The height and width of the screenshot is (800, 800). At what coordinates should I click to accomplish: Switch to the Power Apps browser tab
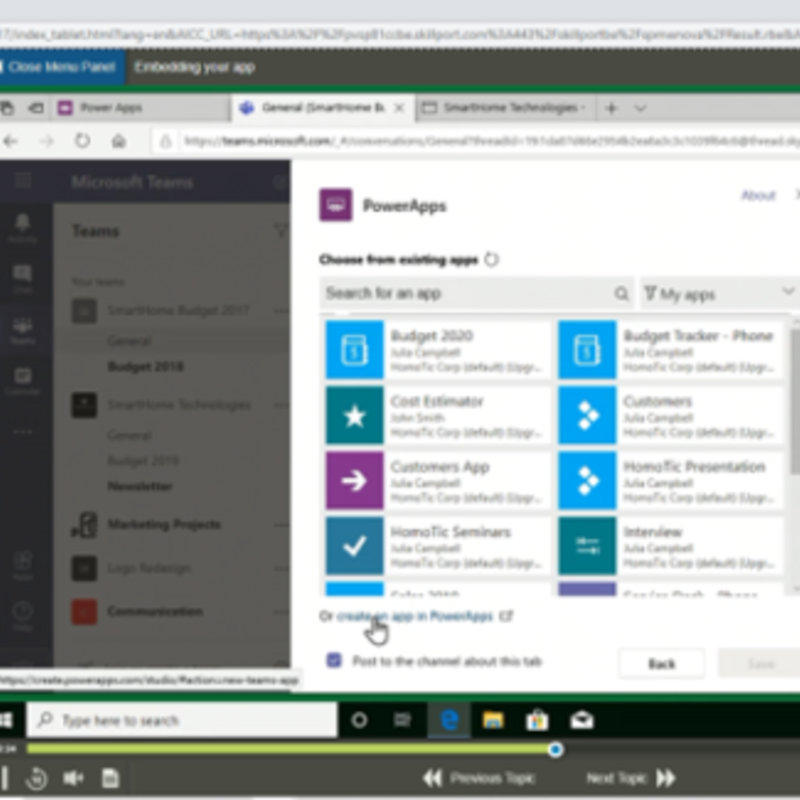[140, 108]
